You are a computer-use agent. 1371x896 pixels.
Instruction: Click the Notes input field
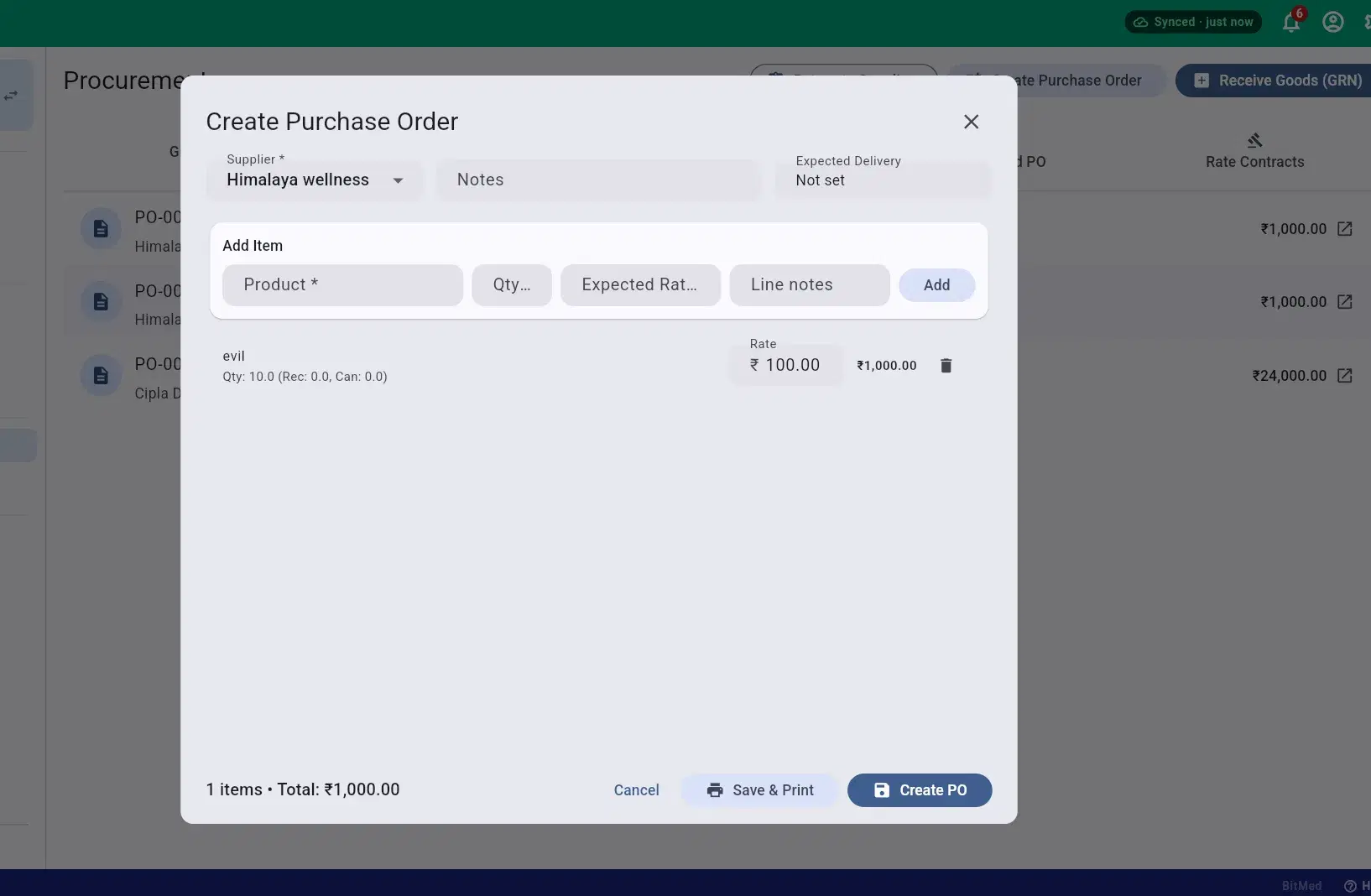(597, 180)
